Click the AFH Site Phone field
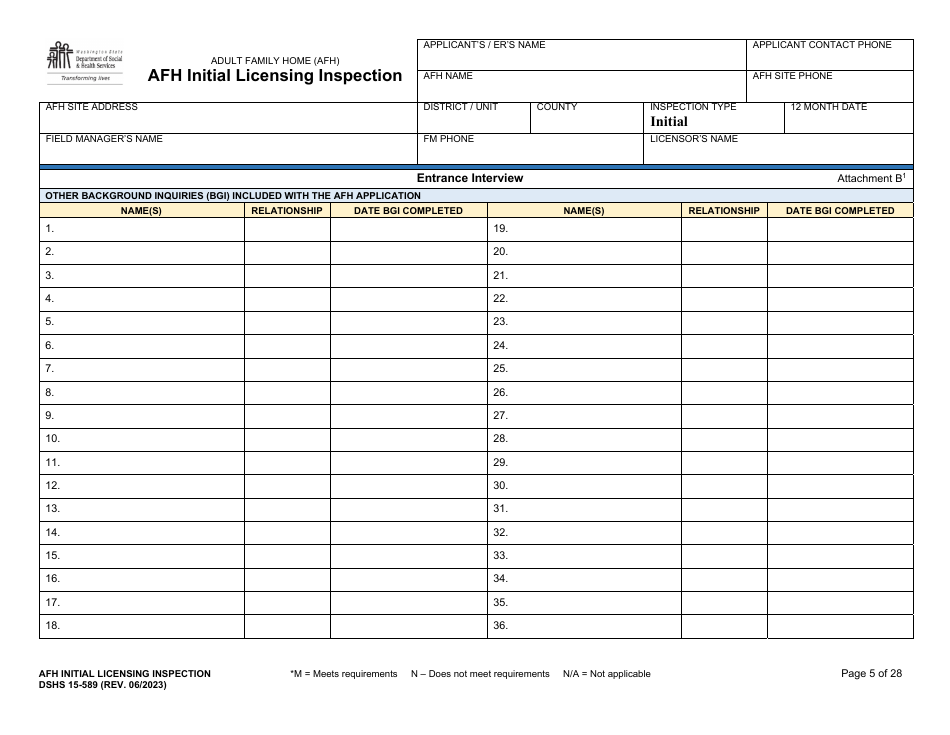 click(830, 83)
